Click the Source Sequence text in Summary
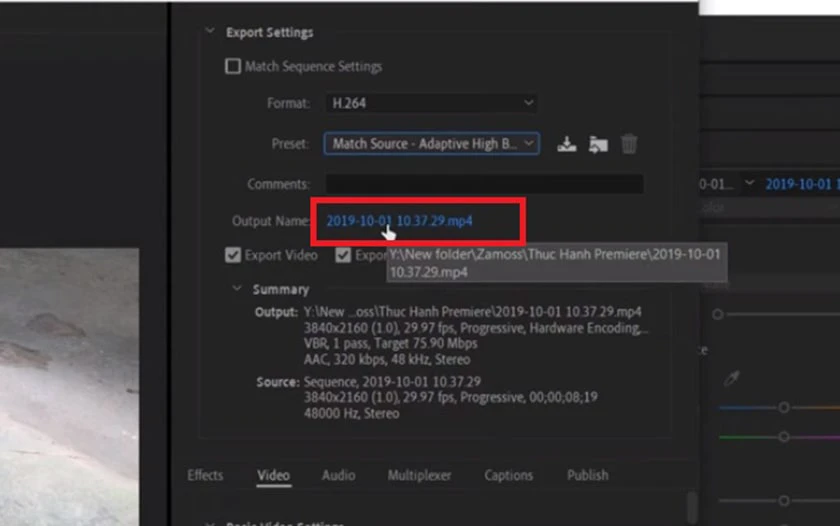The width and height of the screenshot is (840, 526). 392,382
